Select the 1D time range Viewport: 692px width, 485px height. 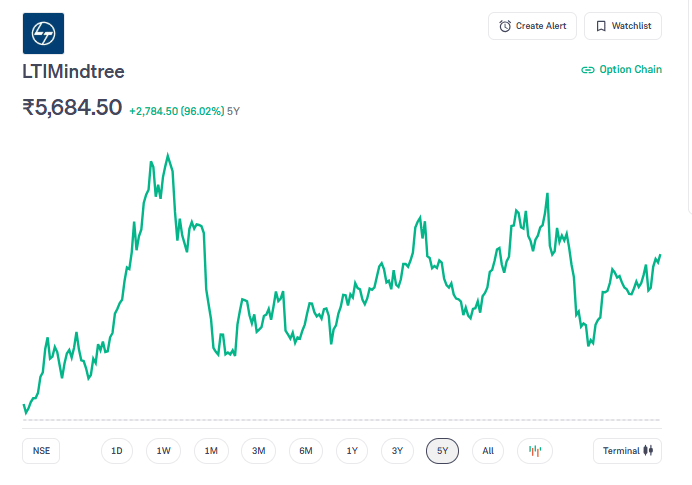point(116,451)
